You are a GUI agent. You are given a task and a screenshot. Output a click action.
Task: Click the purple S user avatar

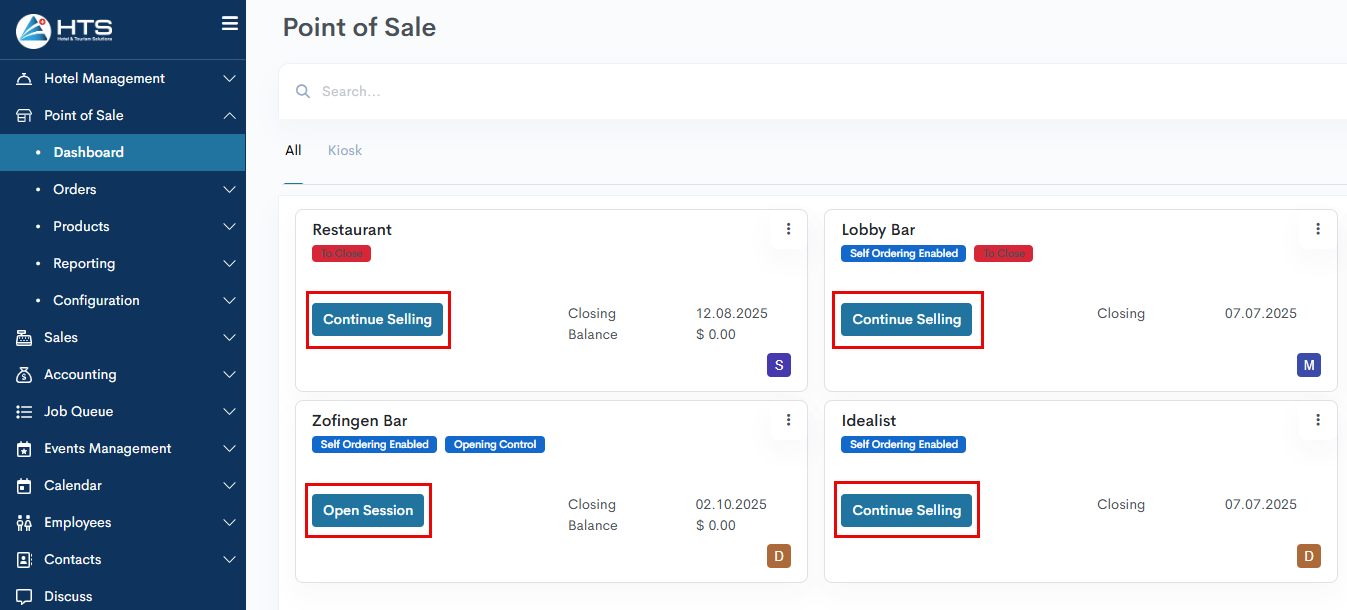(x=779, y=365)
